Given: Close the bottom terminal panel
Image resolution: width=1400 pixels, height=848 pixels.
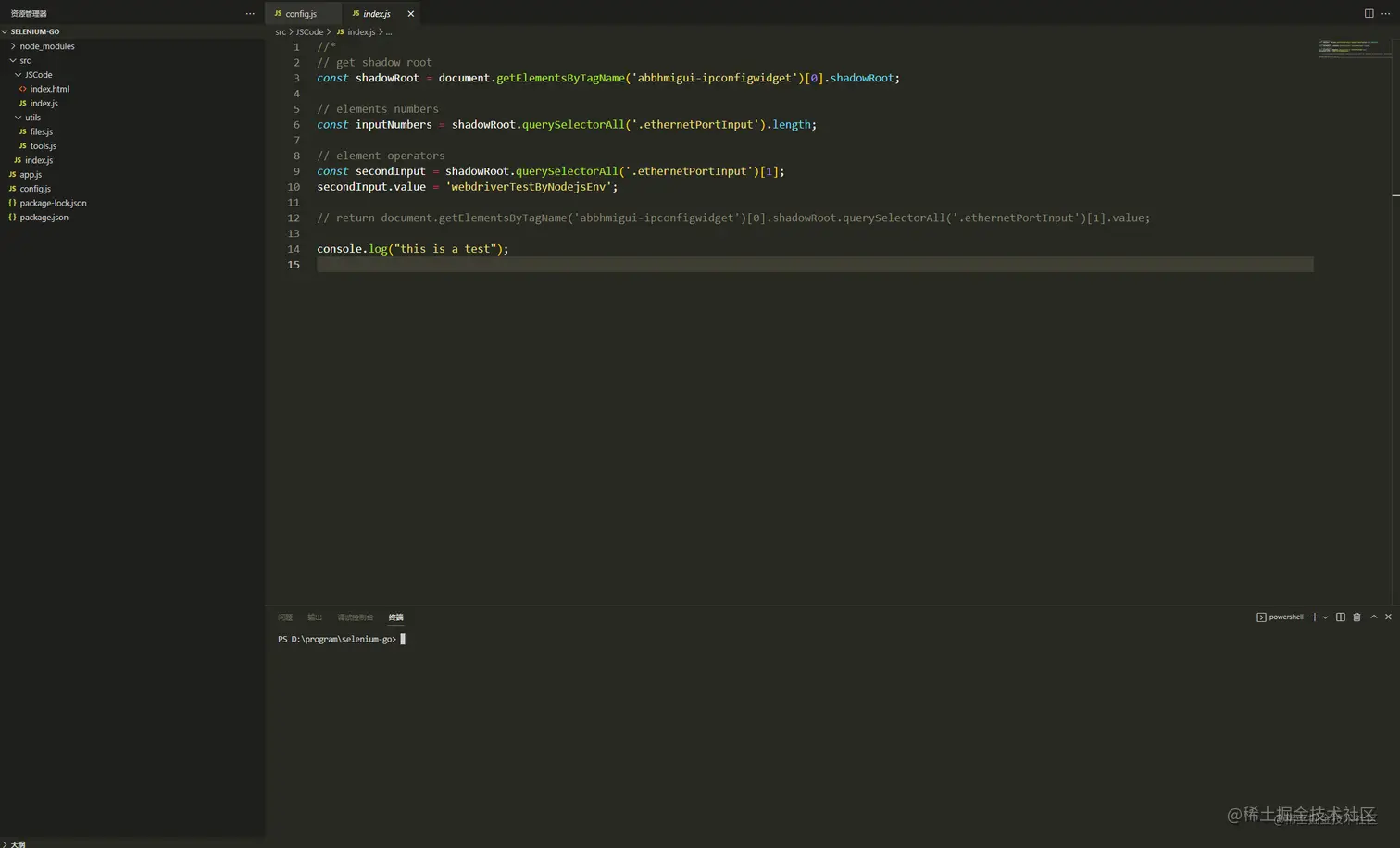Looking at the screenshot, I should point(1389,617).
